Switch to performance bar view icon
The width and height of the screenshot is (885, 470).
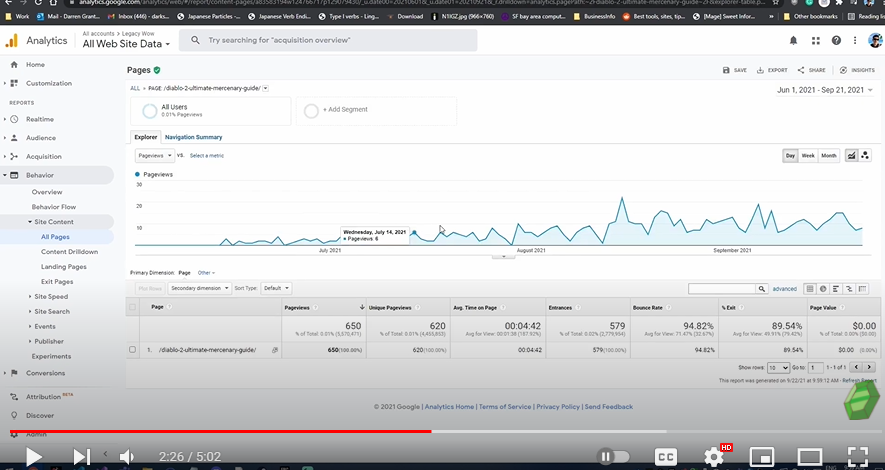[x=836, y=289]
